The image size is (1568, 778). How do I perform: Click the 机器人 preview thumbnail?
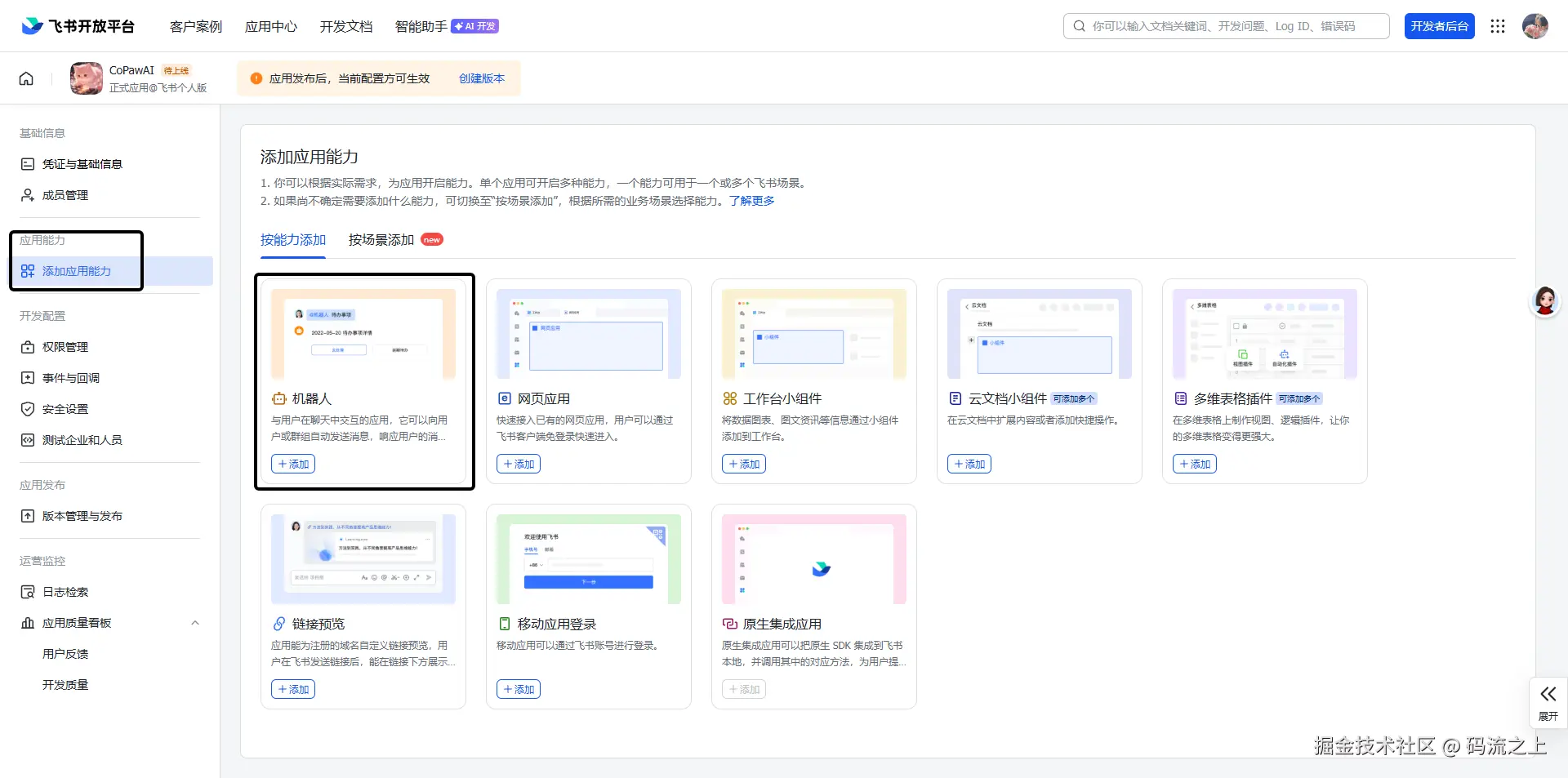(363, 334)
